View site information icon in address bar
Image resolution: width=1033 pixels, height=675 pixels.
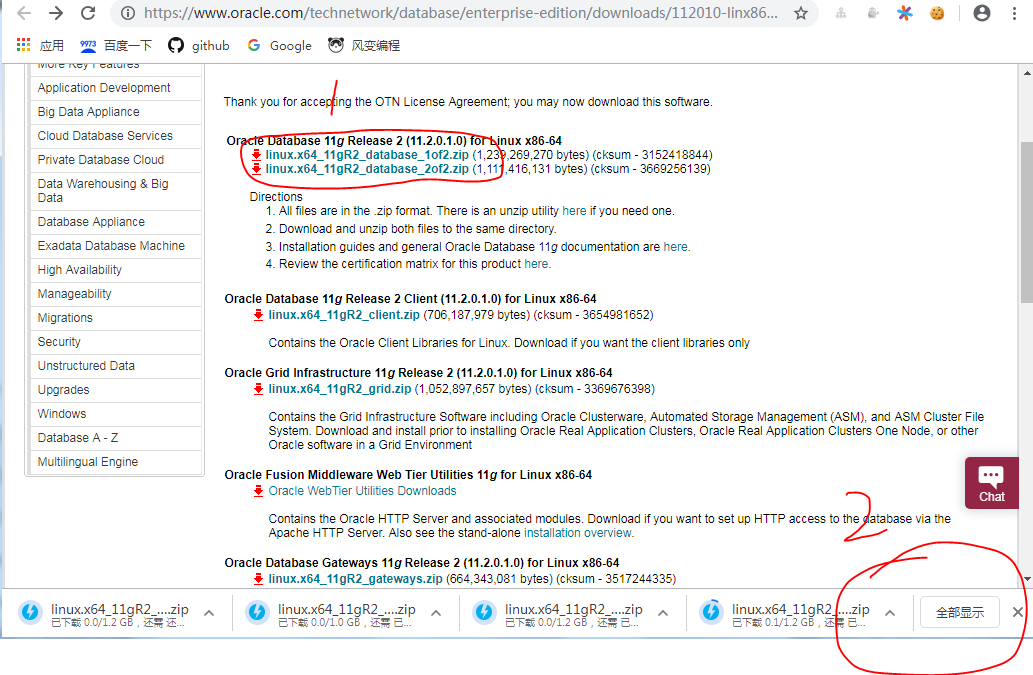[x=128, y=13]
